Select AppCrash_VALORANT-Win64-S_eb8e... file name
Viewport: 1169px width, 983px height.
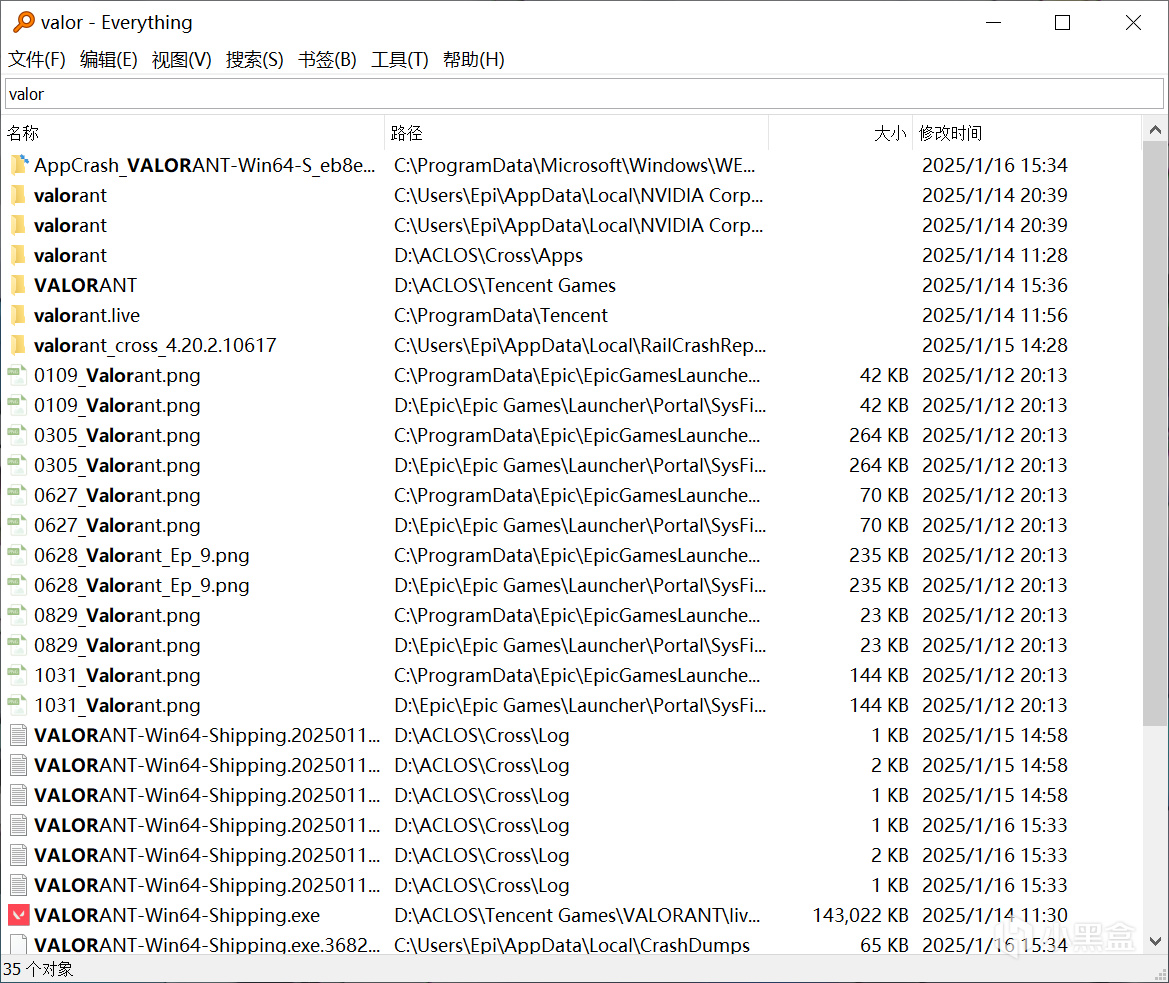pos(204,165)
